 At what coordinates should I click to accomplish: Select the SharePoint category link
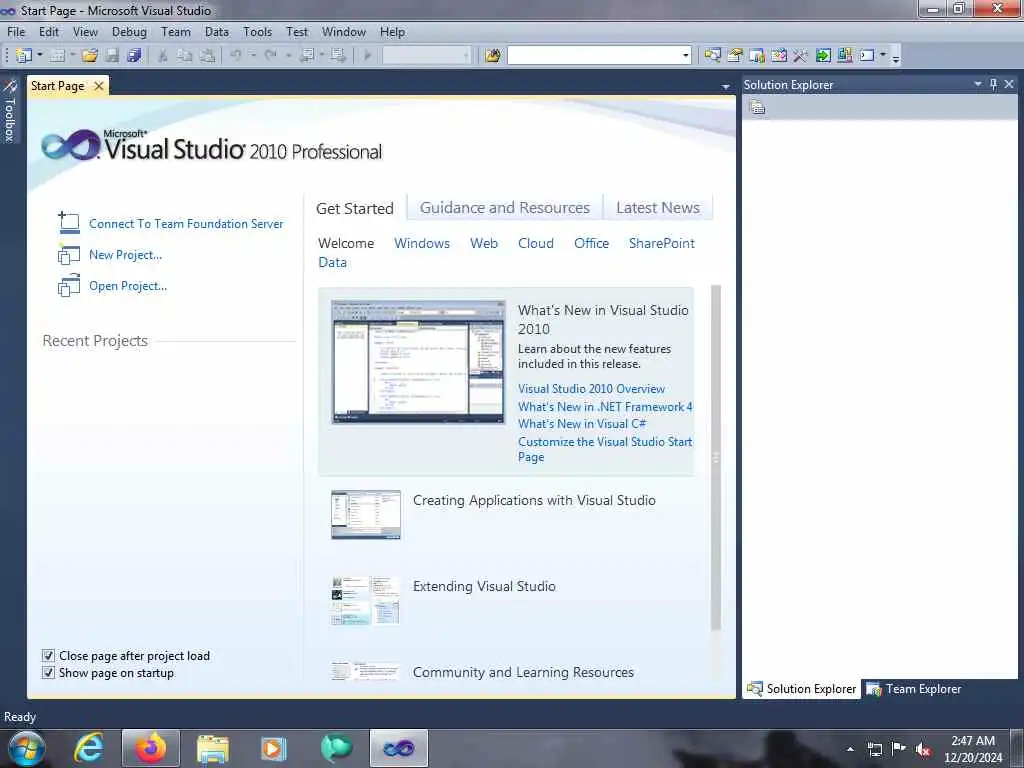(x=662, y=243)
